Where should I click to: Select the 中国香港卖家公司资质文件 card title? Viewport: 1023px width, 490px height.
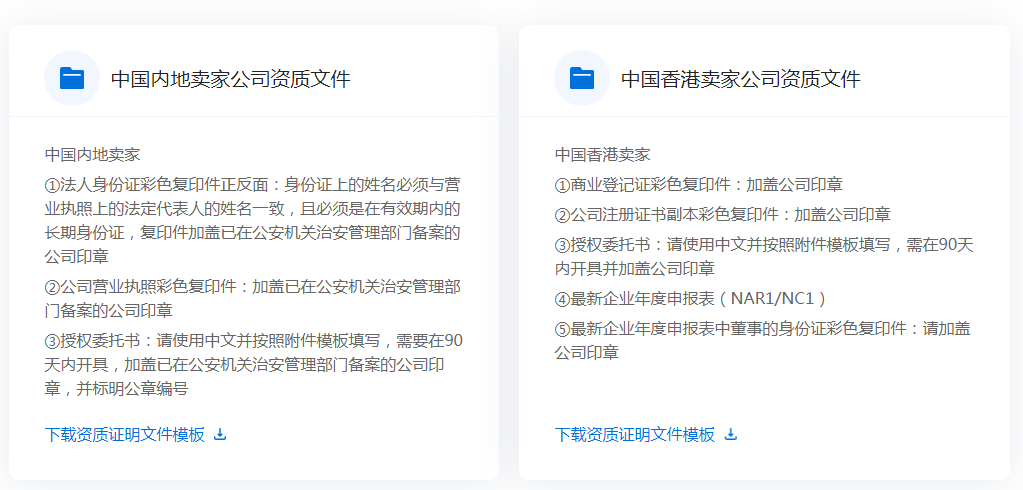pos(740,79)
